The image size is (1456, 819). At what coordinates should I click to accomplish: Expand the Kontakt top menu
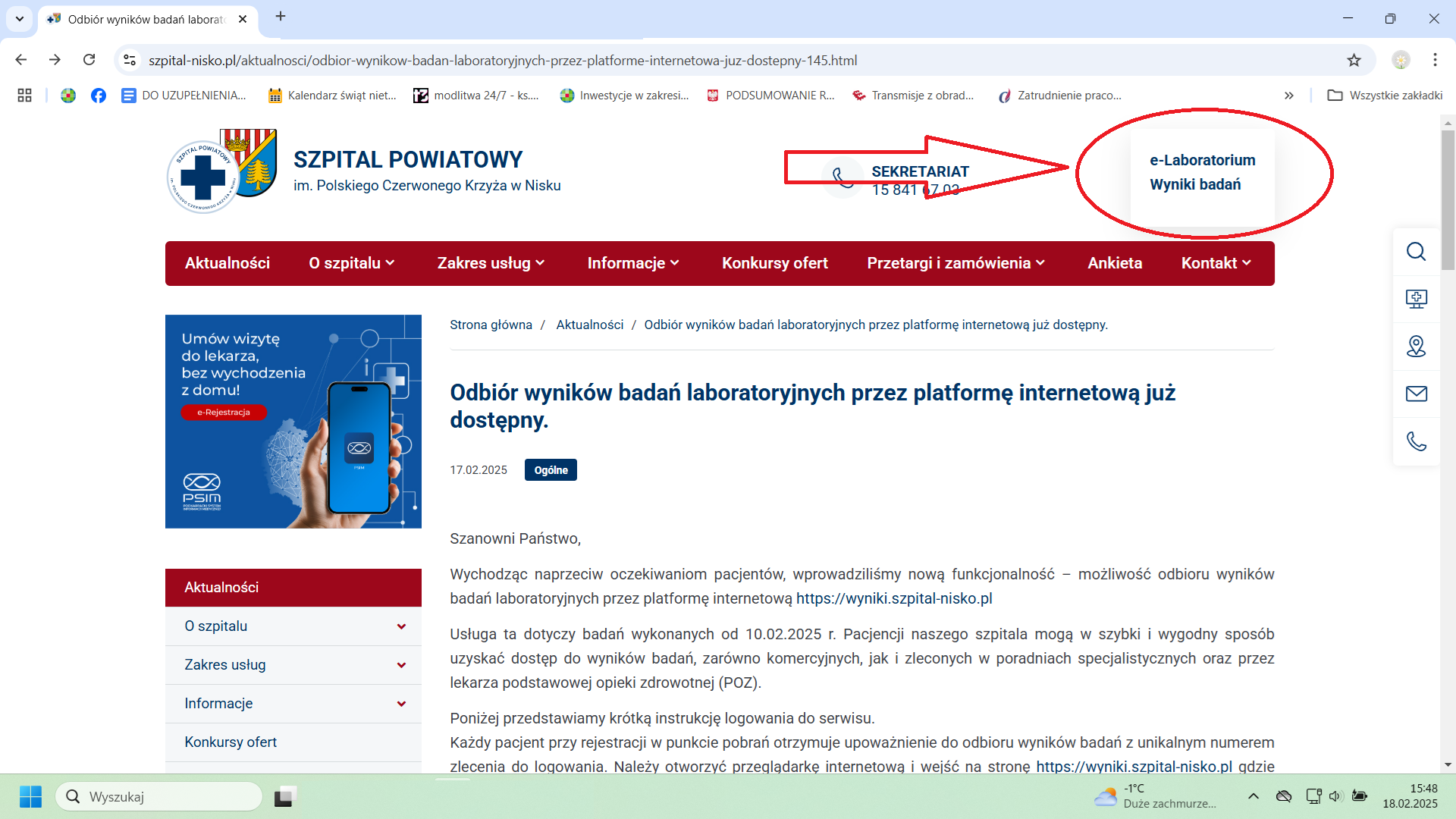point(1216,263)
